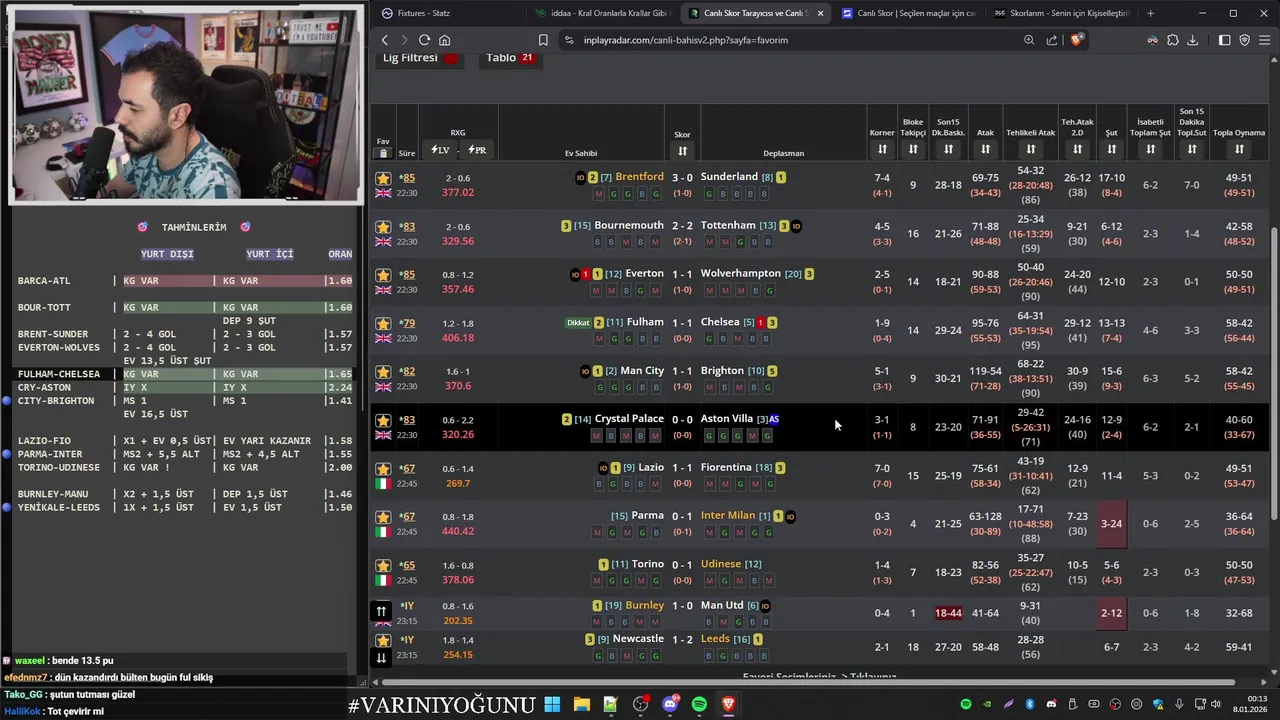Open browser extensions puzzle icon
The width and height of the screenshot is (1280, 720).
(1173, 40)
